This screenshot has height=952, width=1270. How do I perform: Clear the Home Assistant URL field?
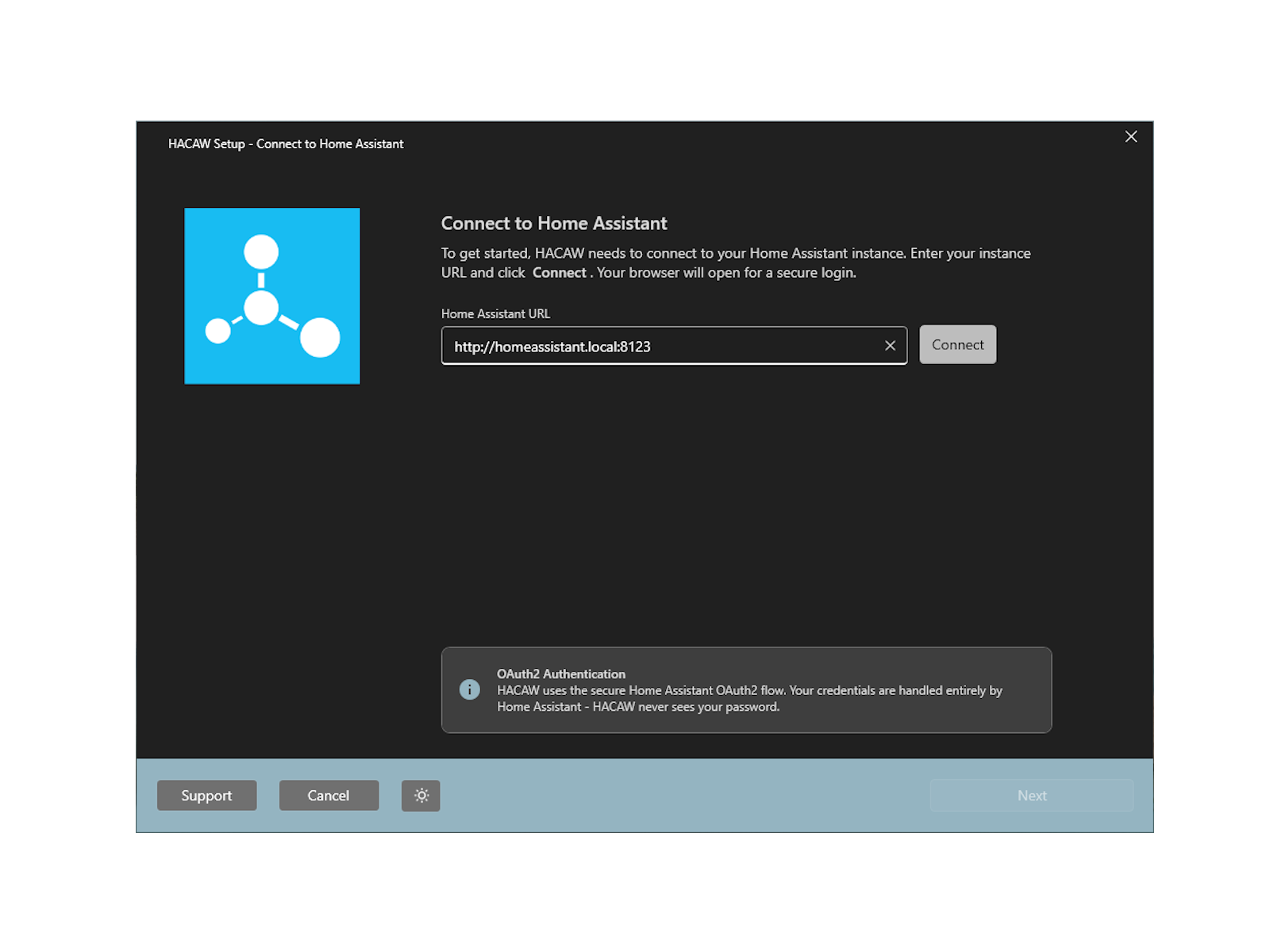coord(890,346)
